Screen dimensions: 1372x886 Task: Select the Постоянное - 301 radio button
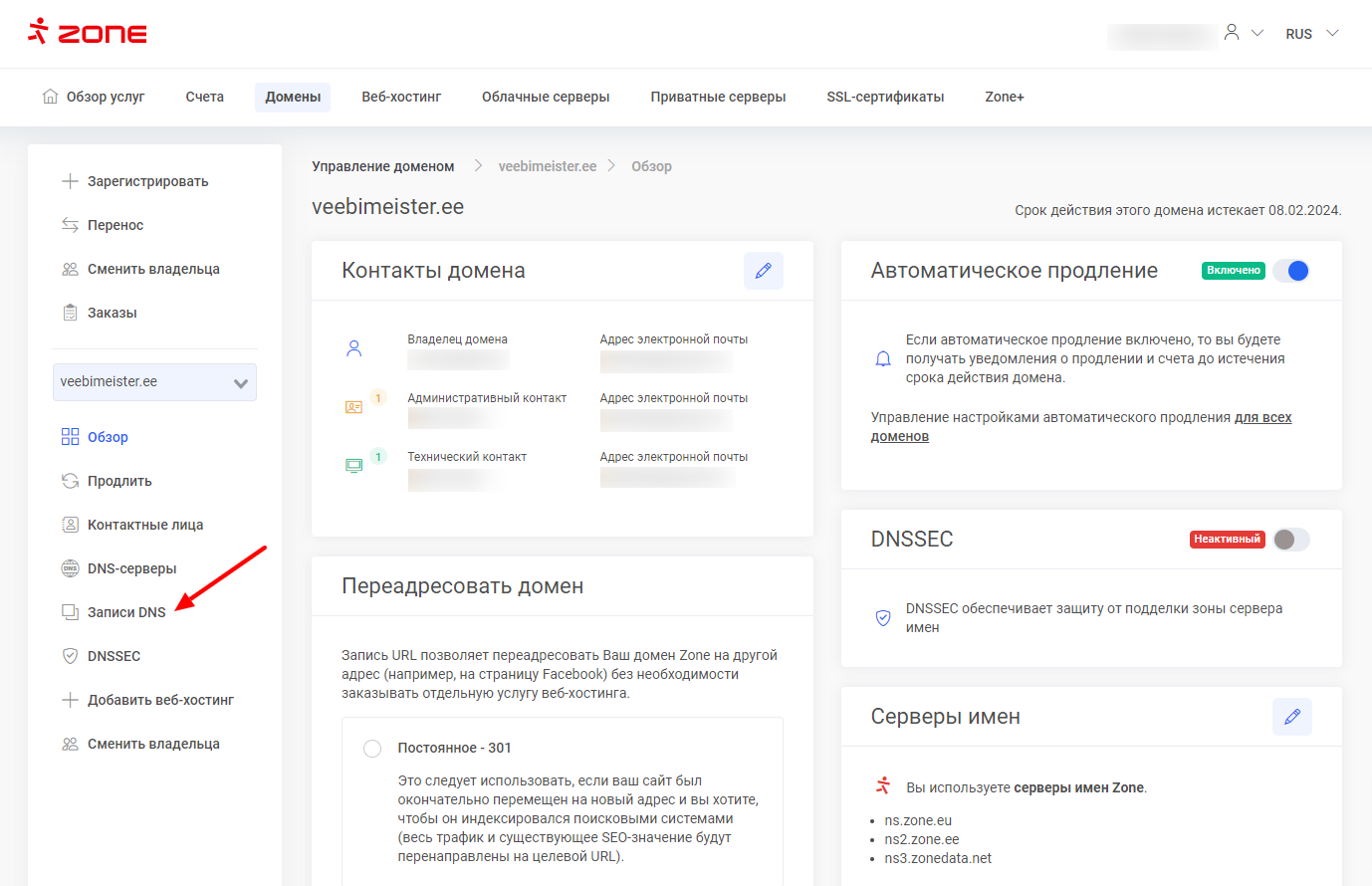tap(372, 749)
